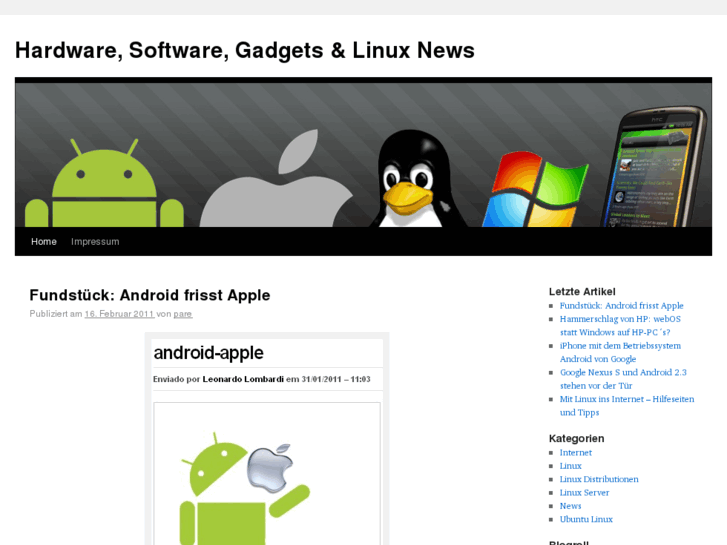This screenshot has height=545, width=727.
Task: Select the Linux Server category
Action: point(584,493)
